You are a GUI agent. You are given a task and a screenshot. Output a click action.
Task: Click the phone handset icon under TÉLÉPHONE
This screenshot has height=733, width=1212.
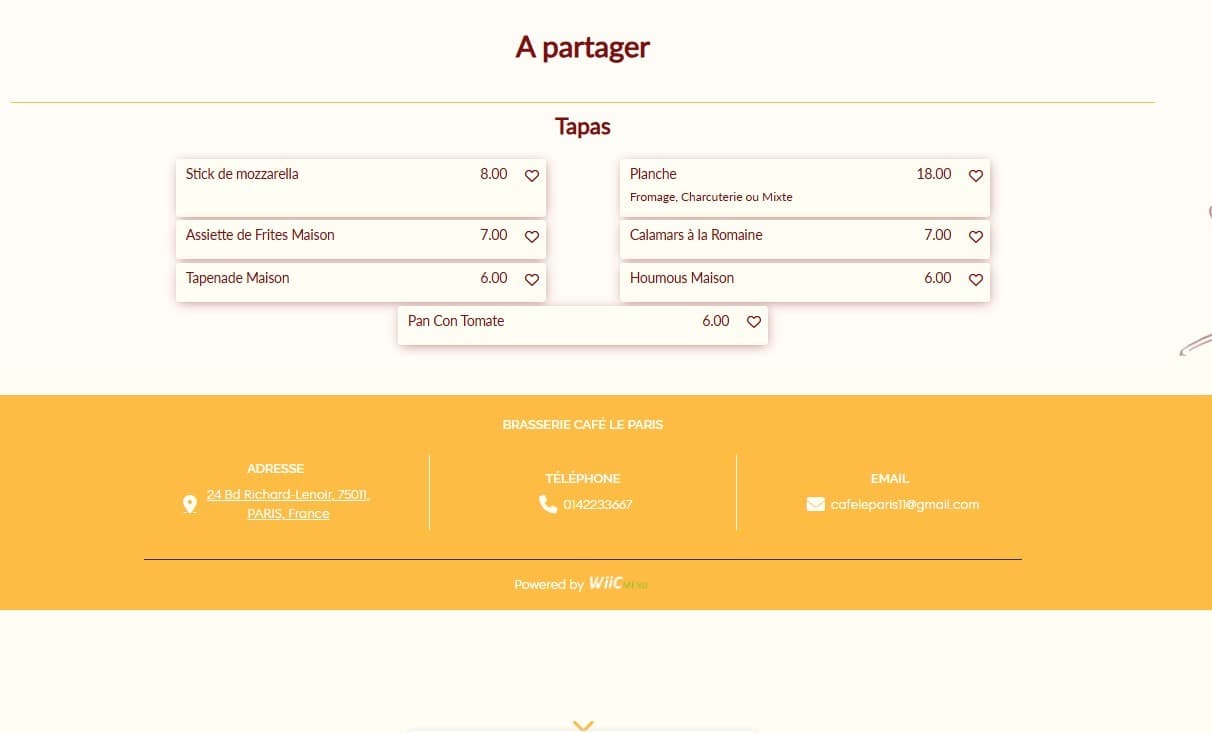coord(548,504)
